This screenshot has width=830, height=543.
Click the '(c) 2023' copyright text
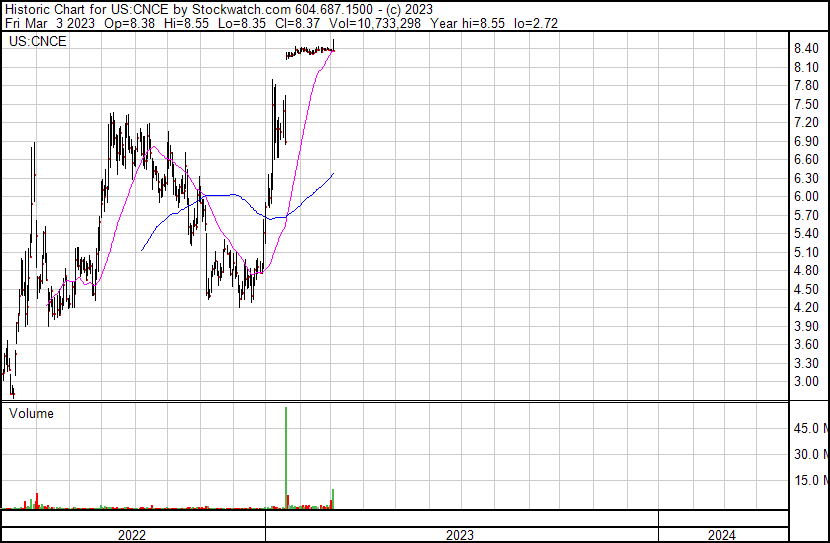[x=408, y=9]
